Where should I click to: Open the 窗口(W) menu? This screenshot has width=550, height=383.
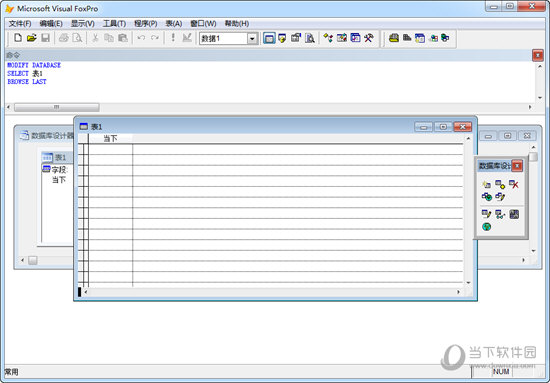click(x=203, y=23)
